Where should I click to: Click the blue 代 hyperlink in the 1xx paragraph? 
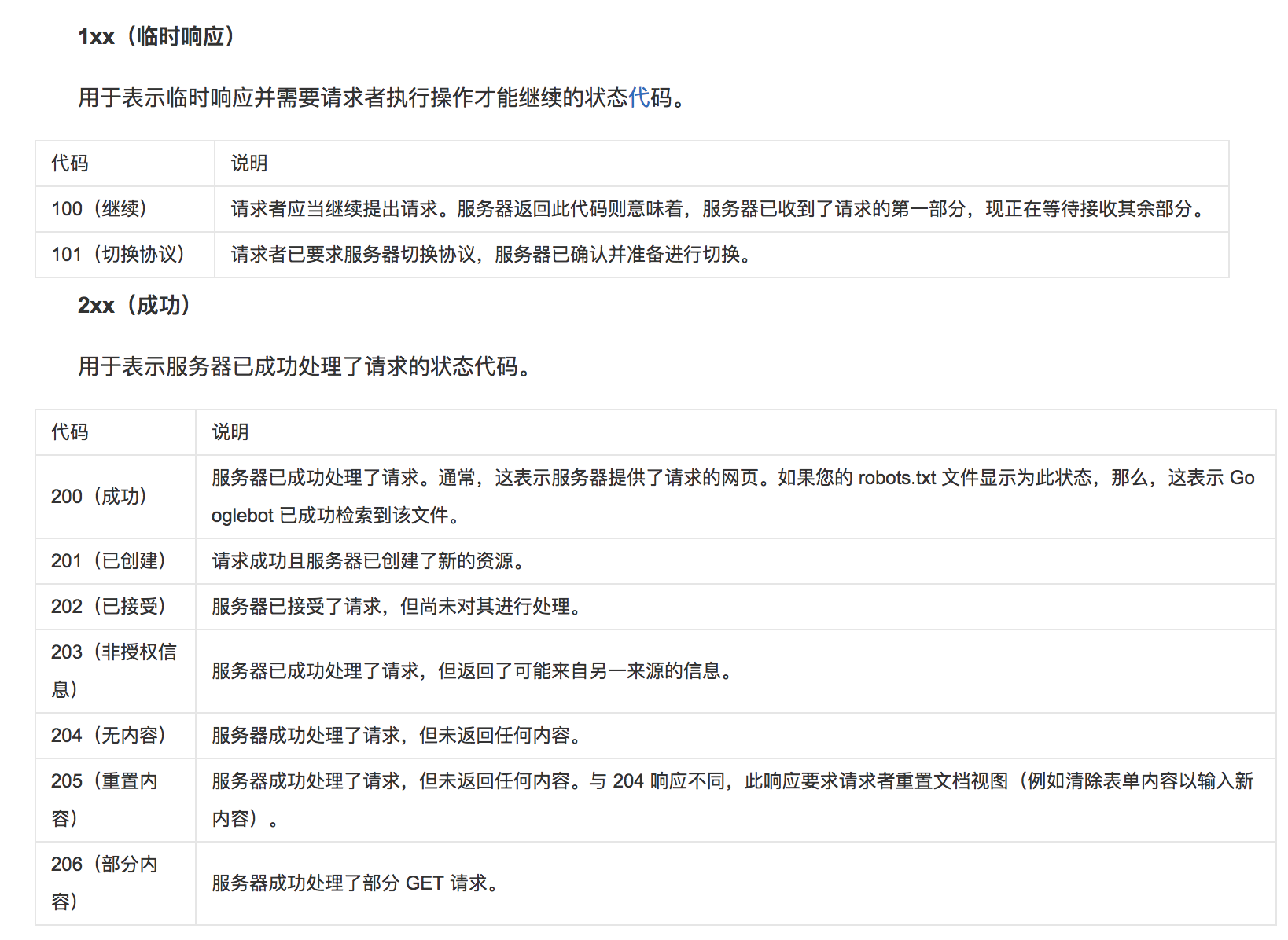638,97
